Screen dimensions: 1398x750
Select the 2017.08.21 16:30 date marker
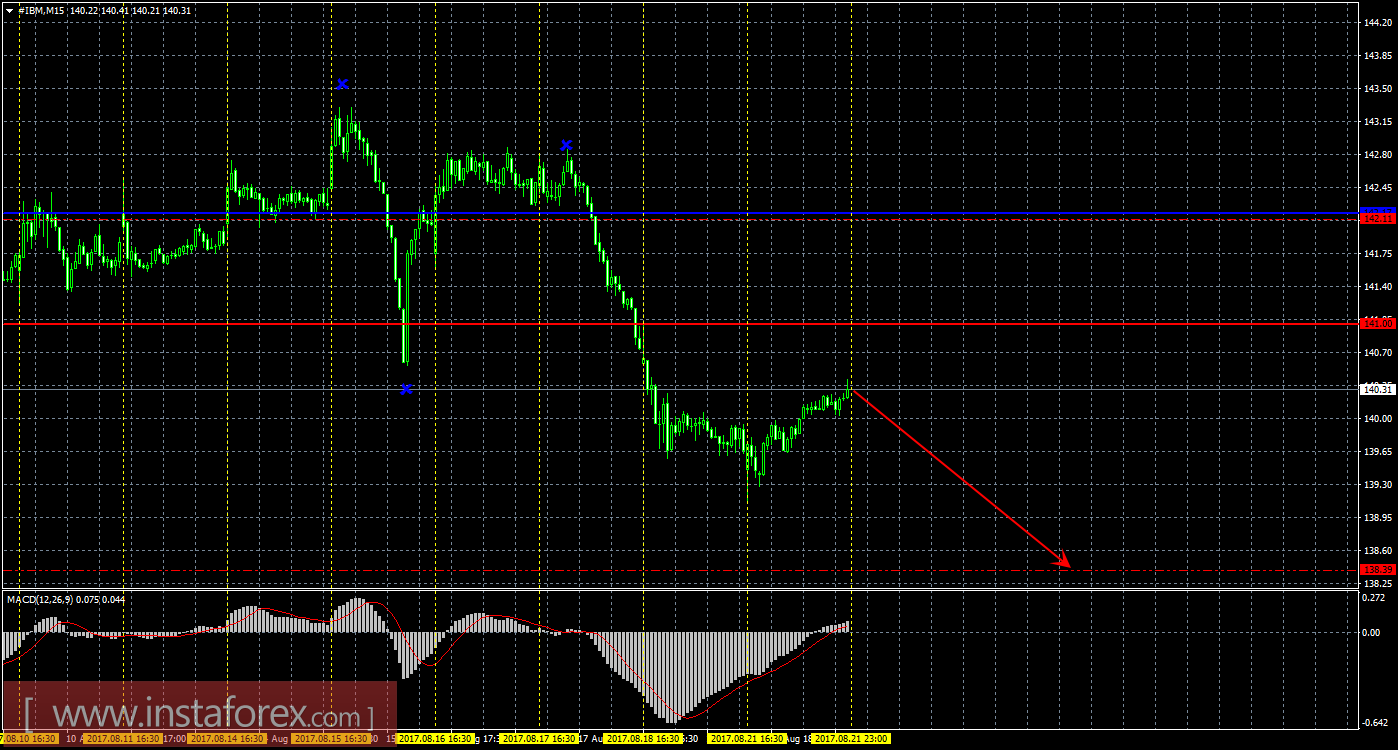[x=747, y=739]
